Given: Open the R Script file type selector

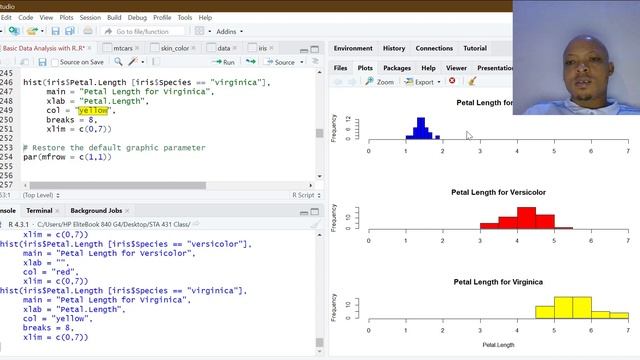Looking at the screenshot, I should 306,195.
